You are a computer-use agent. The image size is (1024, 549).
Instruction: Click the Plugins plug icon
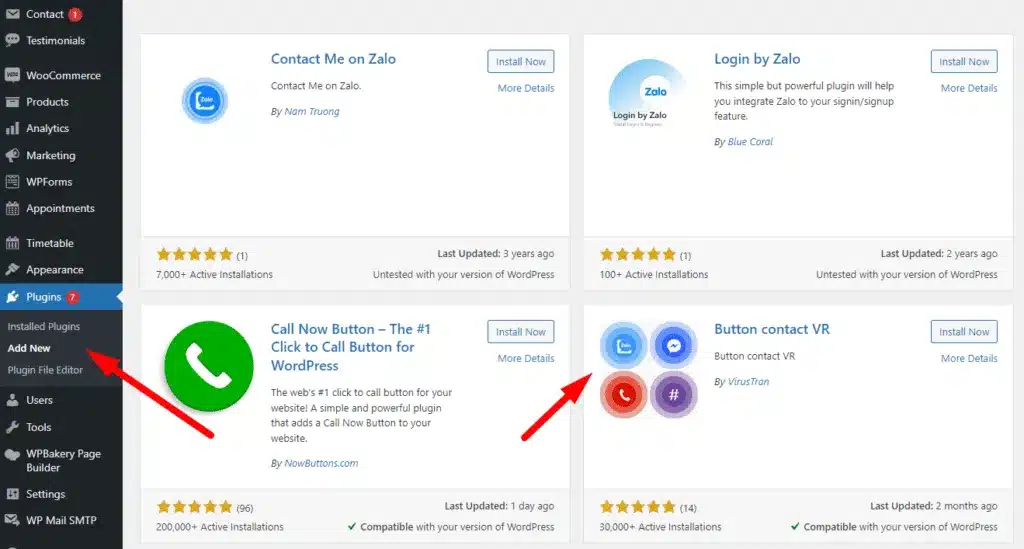coord(12,297)
